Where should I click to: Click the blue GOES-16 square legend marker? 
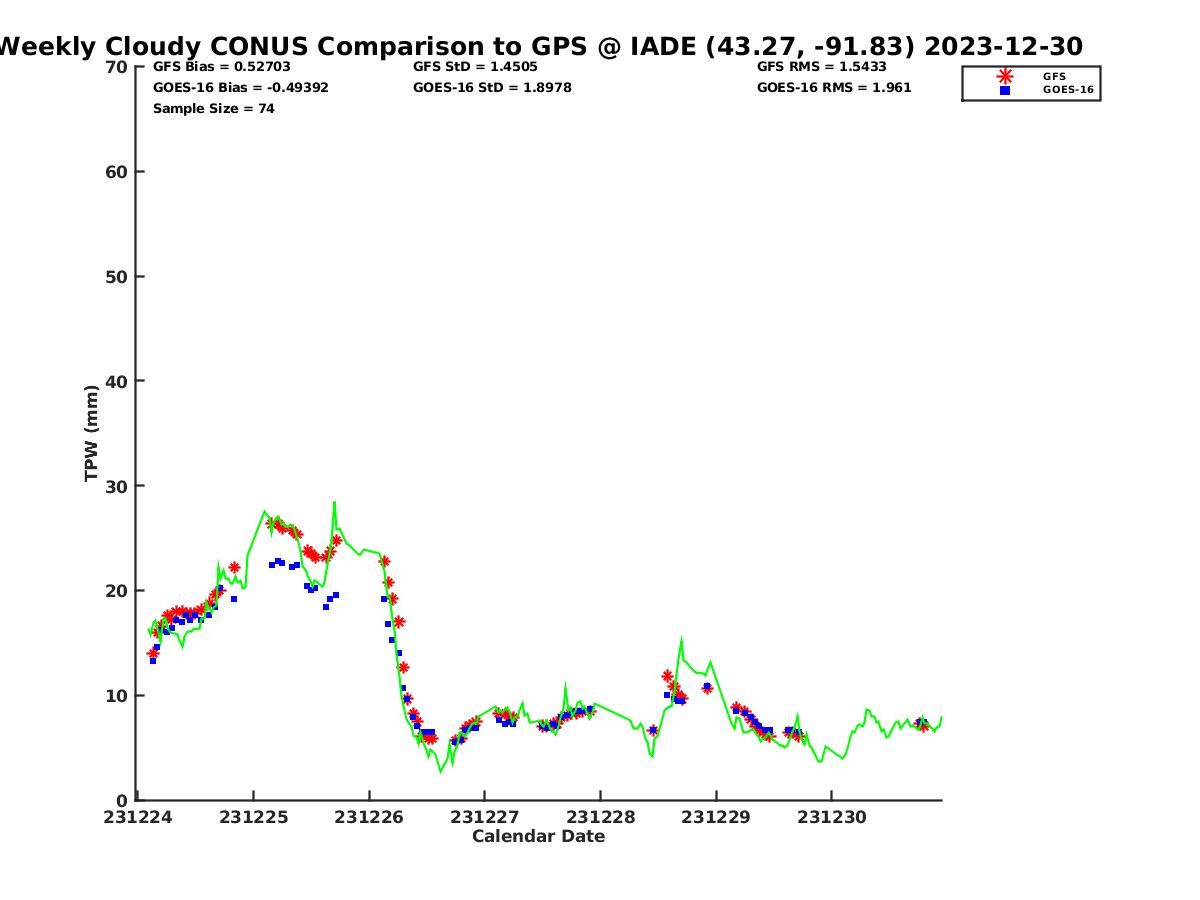(1005, 90)
